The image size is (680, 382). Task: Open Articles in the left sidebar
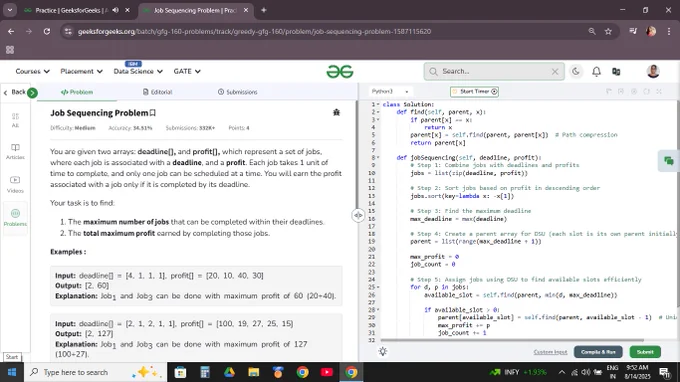click(15, 152)
